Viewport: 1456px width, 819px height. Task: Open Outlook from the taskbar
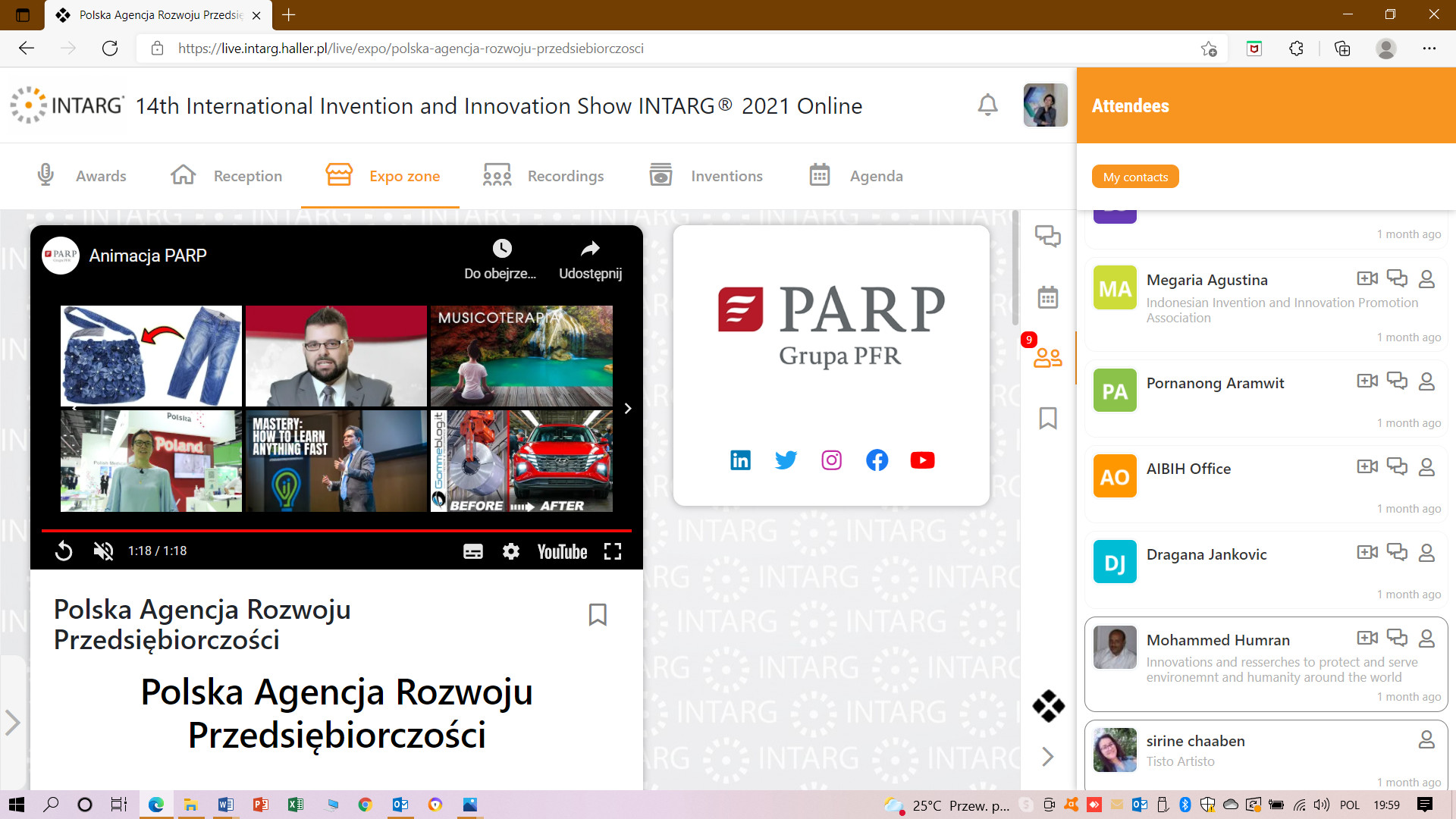click(x=400, y=805)
